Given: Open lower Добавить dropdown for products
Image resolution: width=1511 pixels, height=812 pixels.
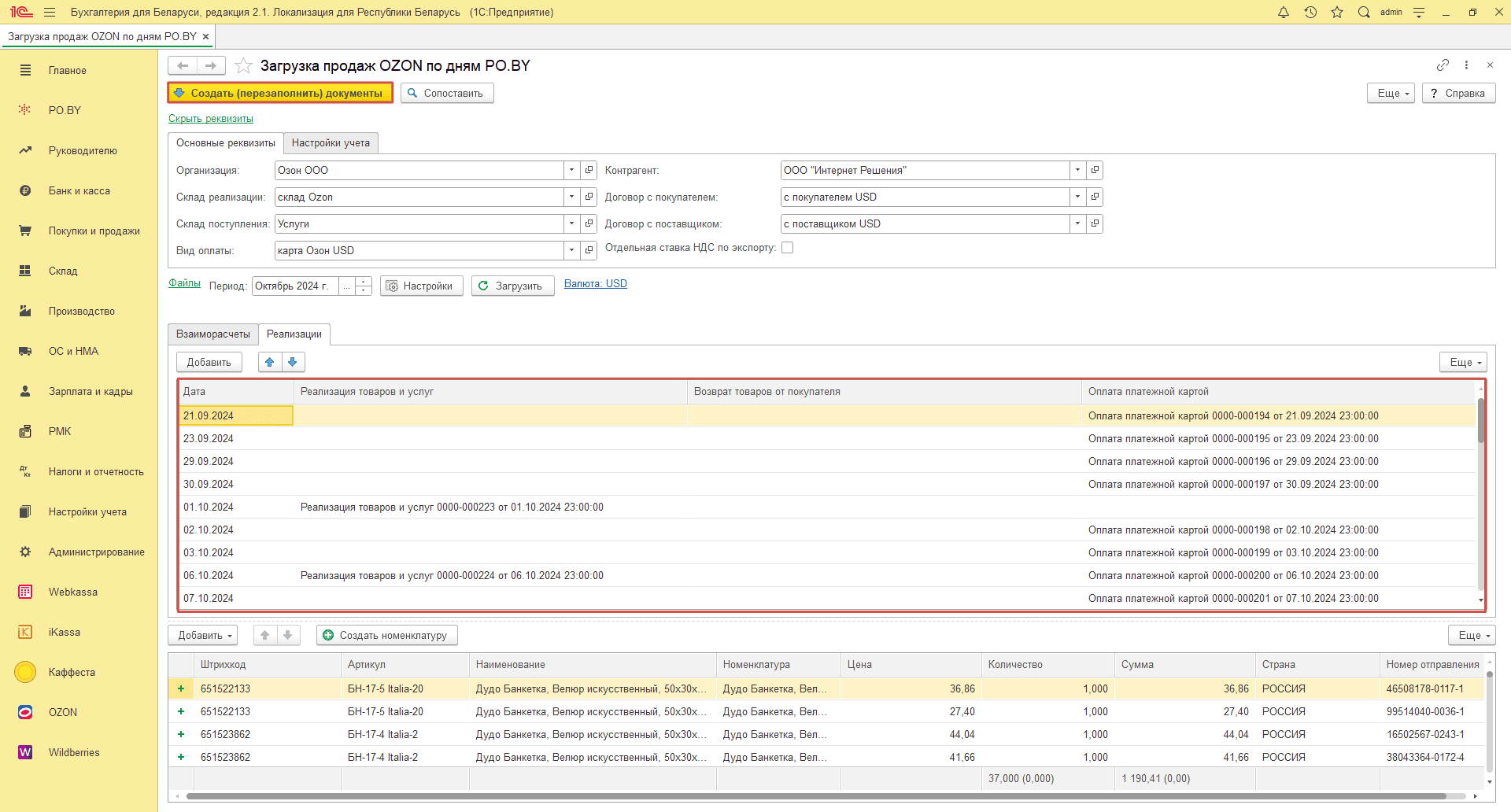Looking at the screenshot, I should pyautogui.click(x=203, y=635).
